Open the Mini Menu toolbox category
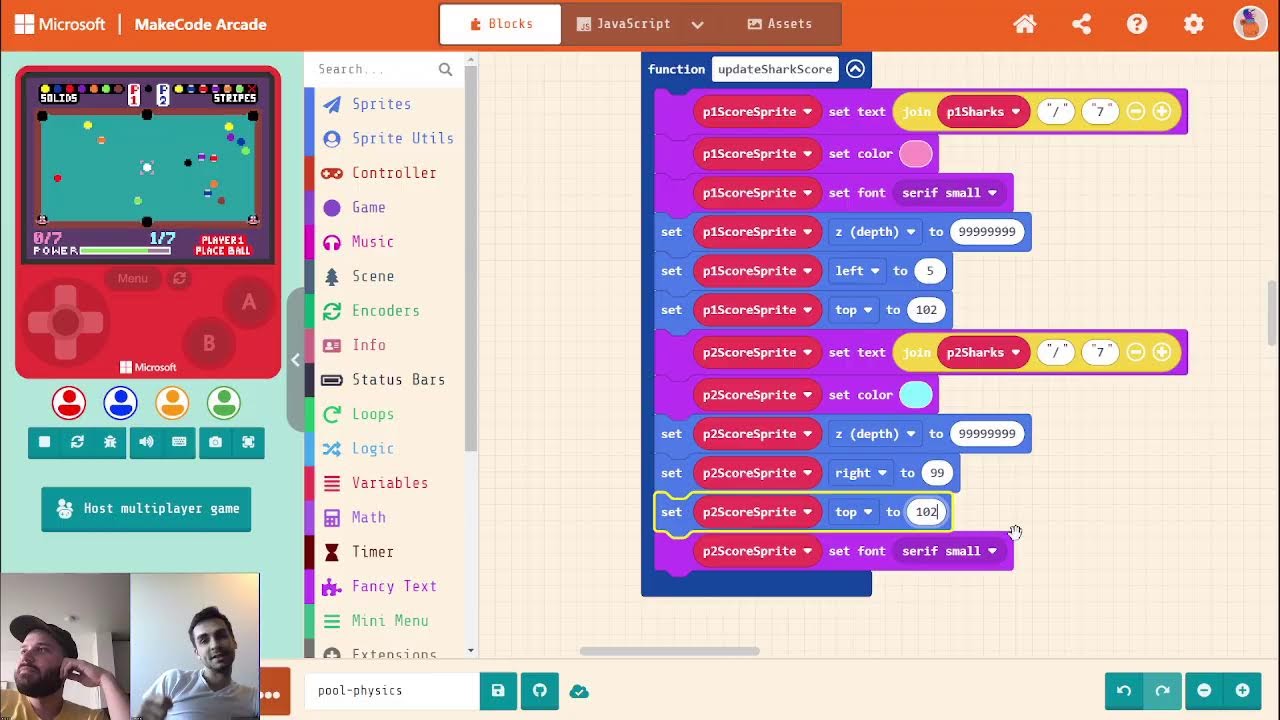Image resolution: width=1280 pixels, height=720 pixels. 389,621
